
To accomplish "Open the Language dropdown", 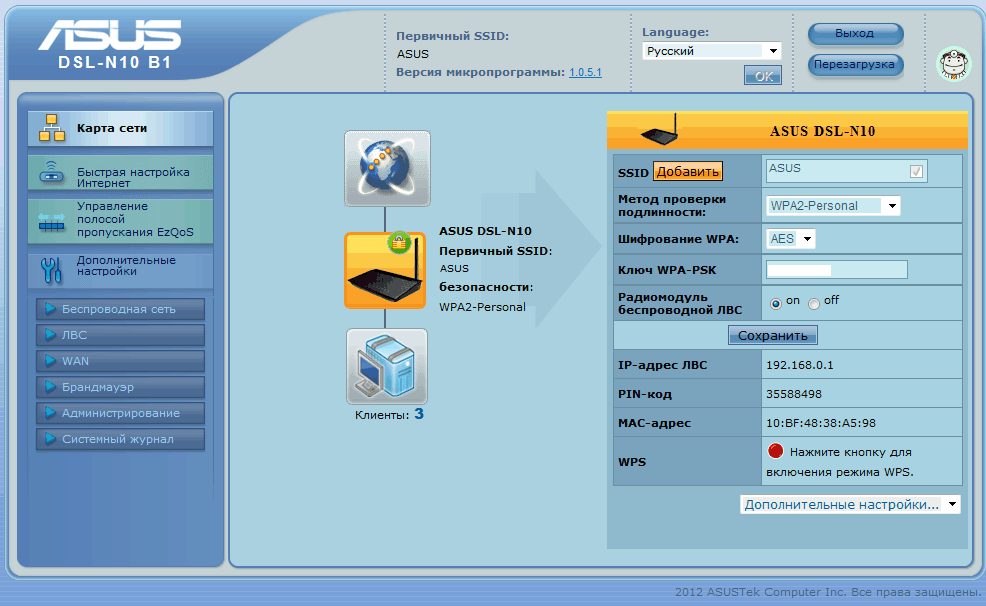I will point(711,51).
